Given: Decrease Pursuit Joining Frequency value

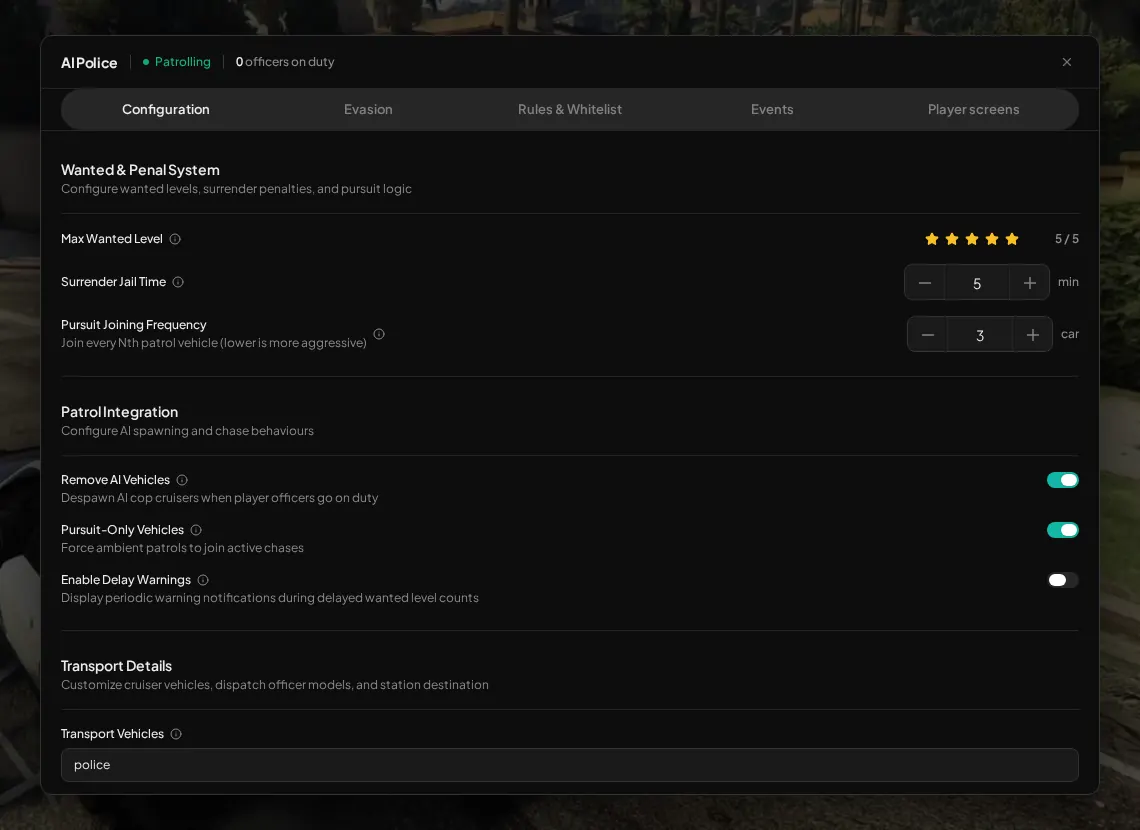Looking at the screenshot, I should 928,335.
